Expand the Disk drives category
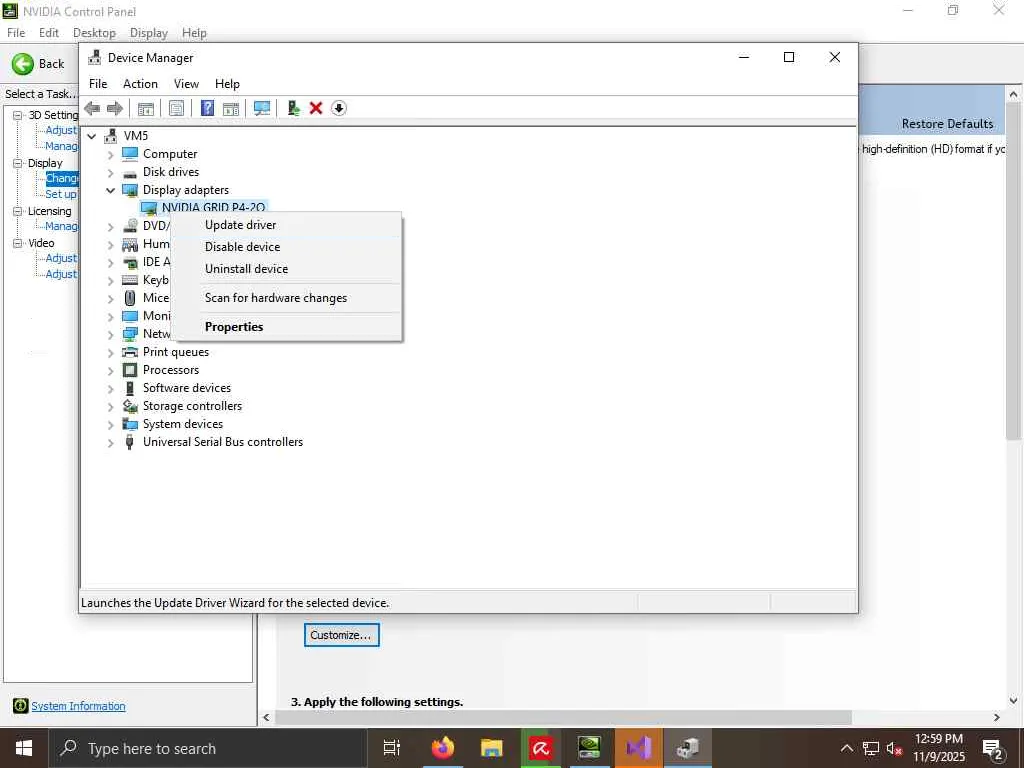Screen dimensions: 1024x768 click(x=110, y=173)
